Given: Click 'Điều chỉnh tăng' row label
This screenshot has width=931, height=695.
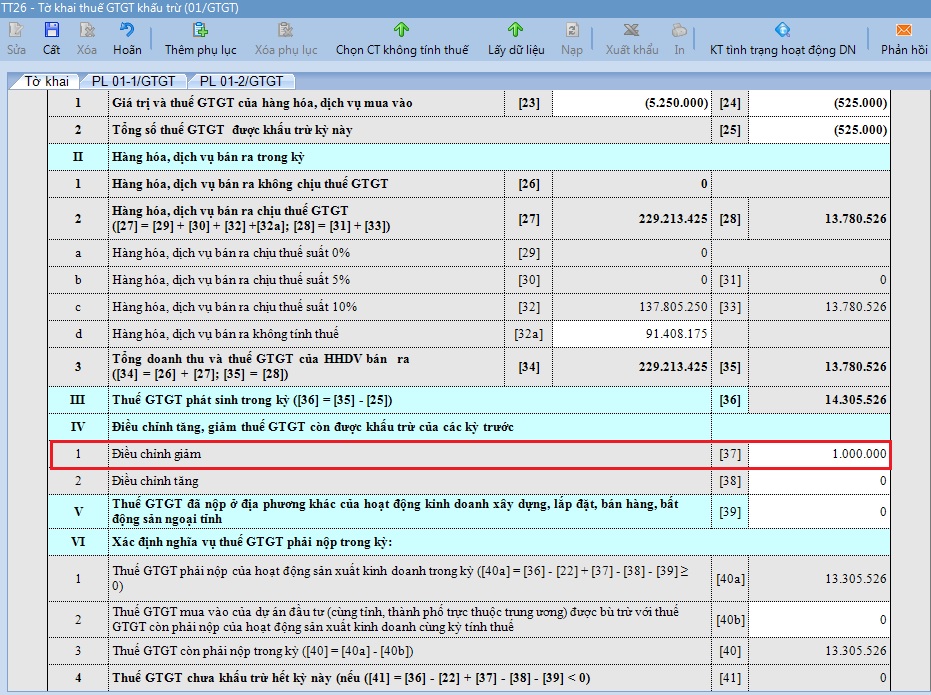Looking at the screenshot, I should (156, 481).
